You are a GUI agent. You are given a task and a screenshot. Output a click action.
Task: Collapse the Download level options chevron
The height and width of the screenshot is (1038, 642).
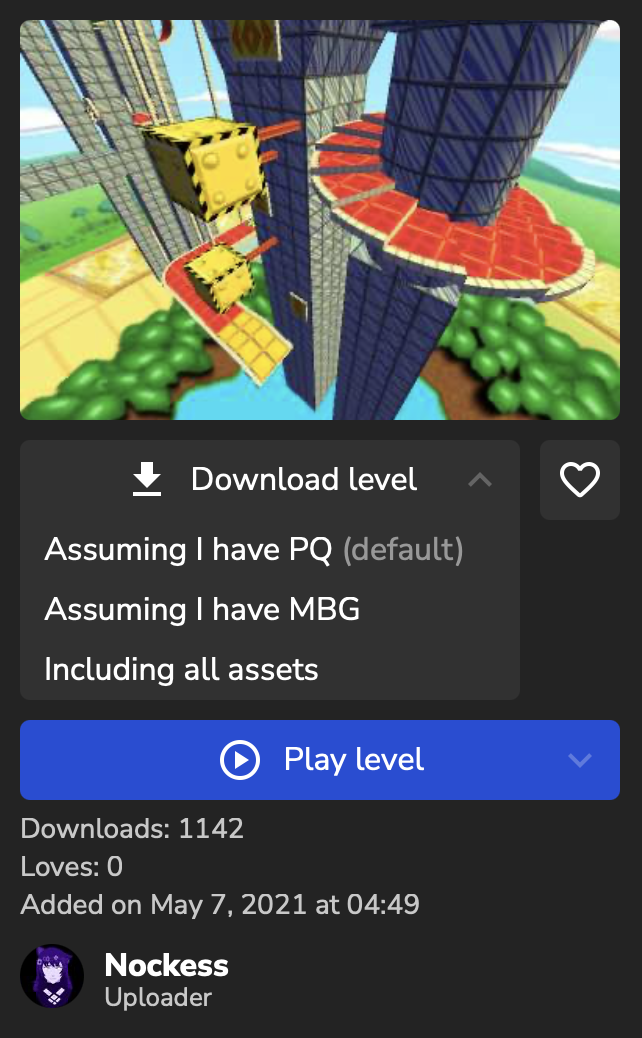480,480
